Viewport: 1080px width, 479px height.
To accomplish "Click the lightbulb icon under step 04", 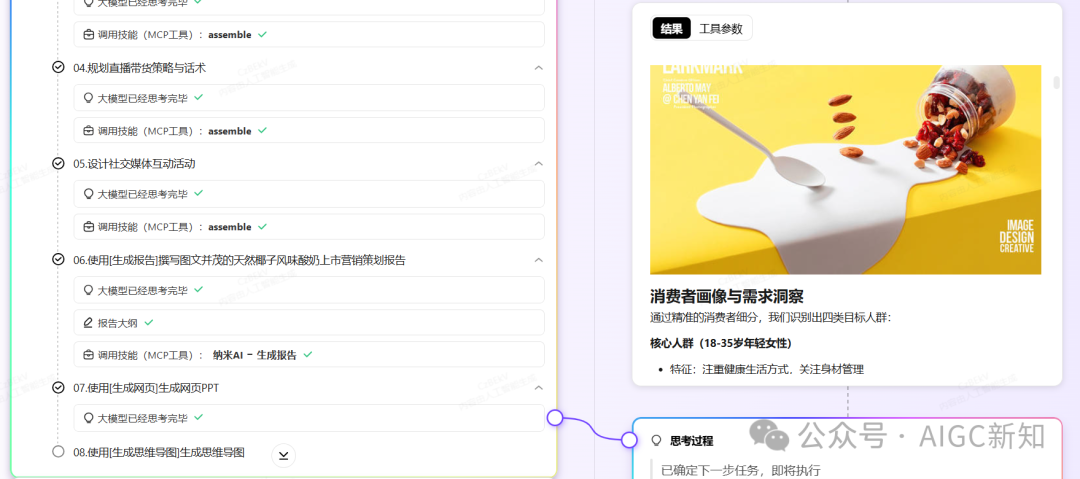I will (88, 98).
